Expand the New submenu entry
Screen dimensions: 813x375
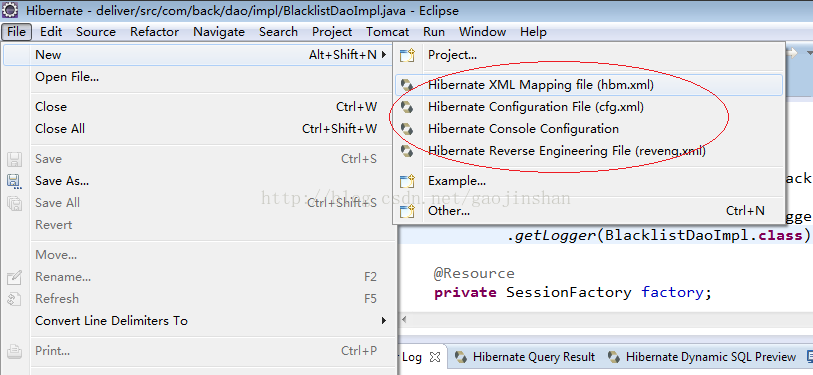coord(199,55)
